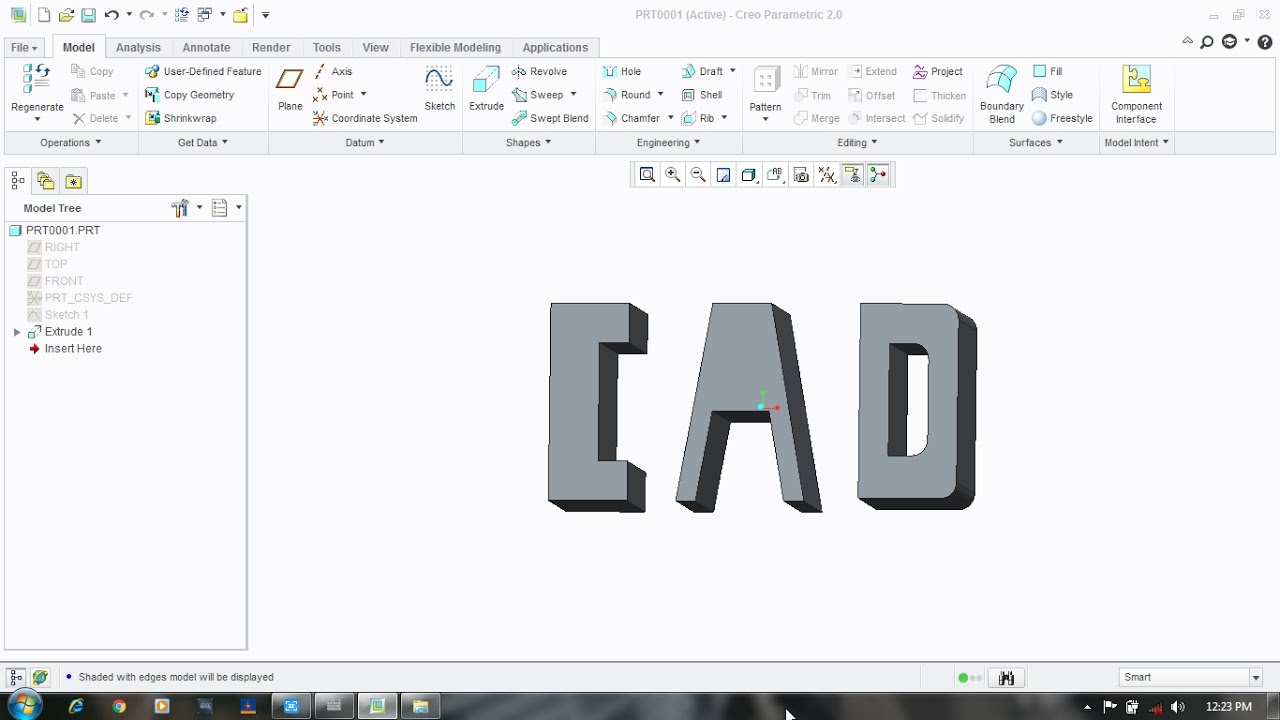
Task: Click the Undo arrow icon
Action: tap(111, 15)
